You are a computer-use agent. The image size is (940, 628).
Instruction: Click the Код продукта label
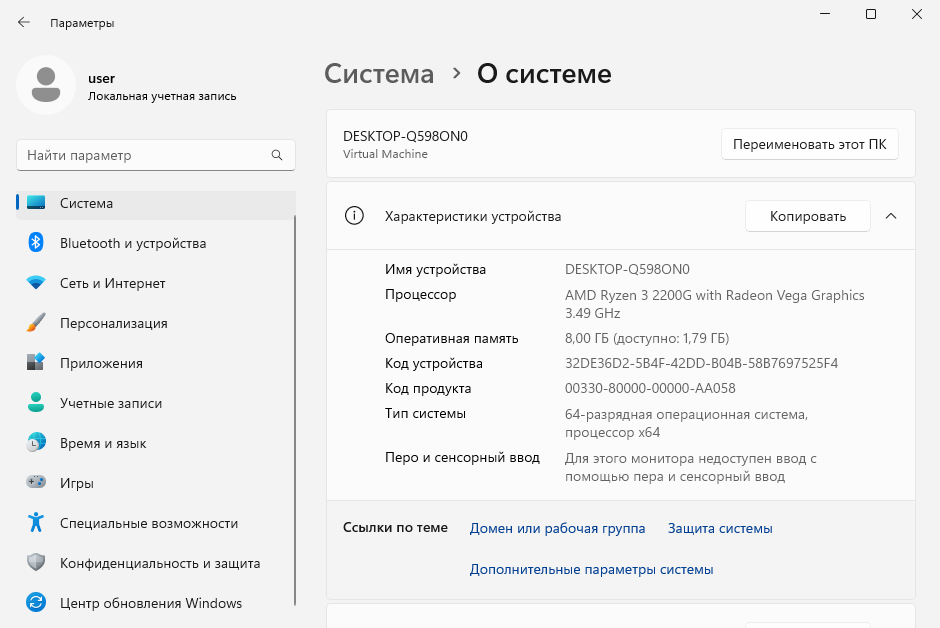tap(428, 388)
